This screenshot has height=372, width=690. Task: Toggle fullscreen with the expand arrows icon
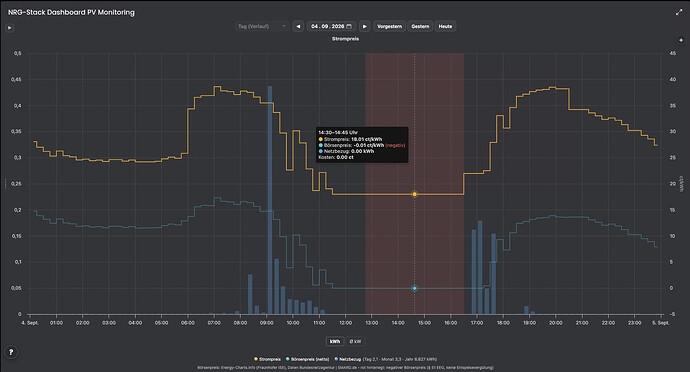[679, 12]
